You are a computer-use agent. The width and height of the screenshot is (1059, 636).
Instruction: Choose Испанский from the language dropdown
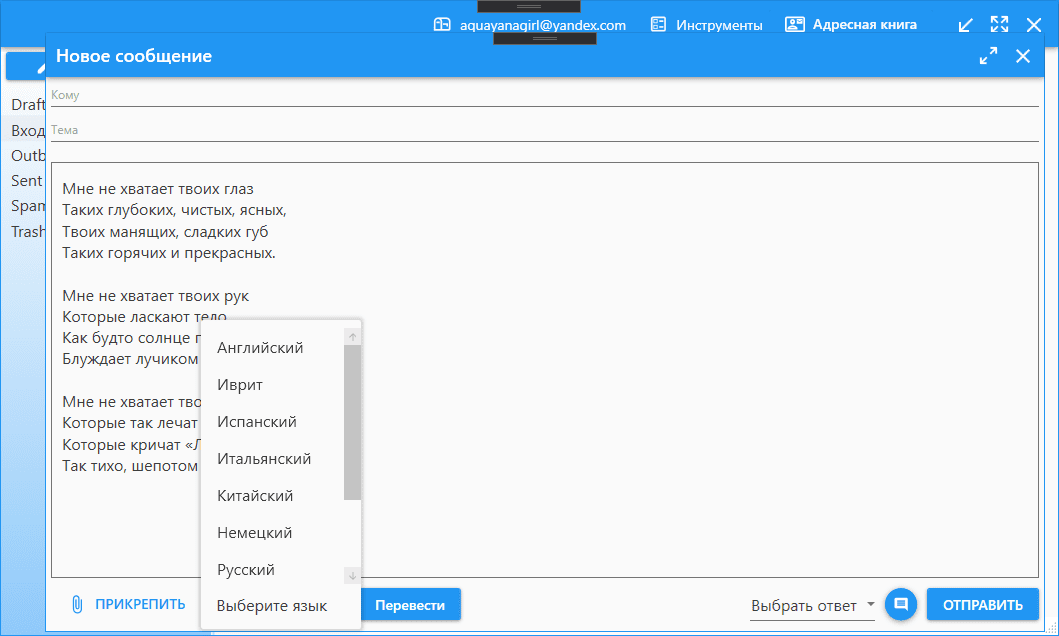tap(257, 422)
